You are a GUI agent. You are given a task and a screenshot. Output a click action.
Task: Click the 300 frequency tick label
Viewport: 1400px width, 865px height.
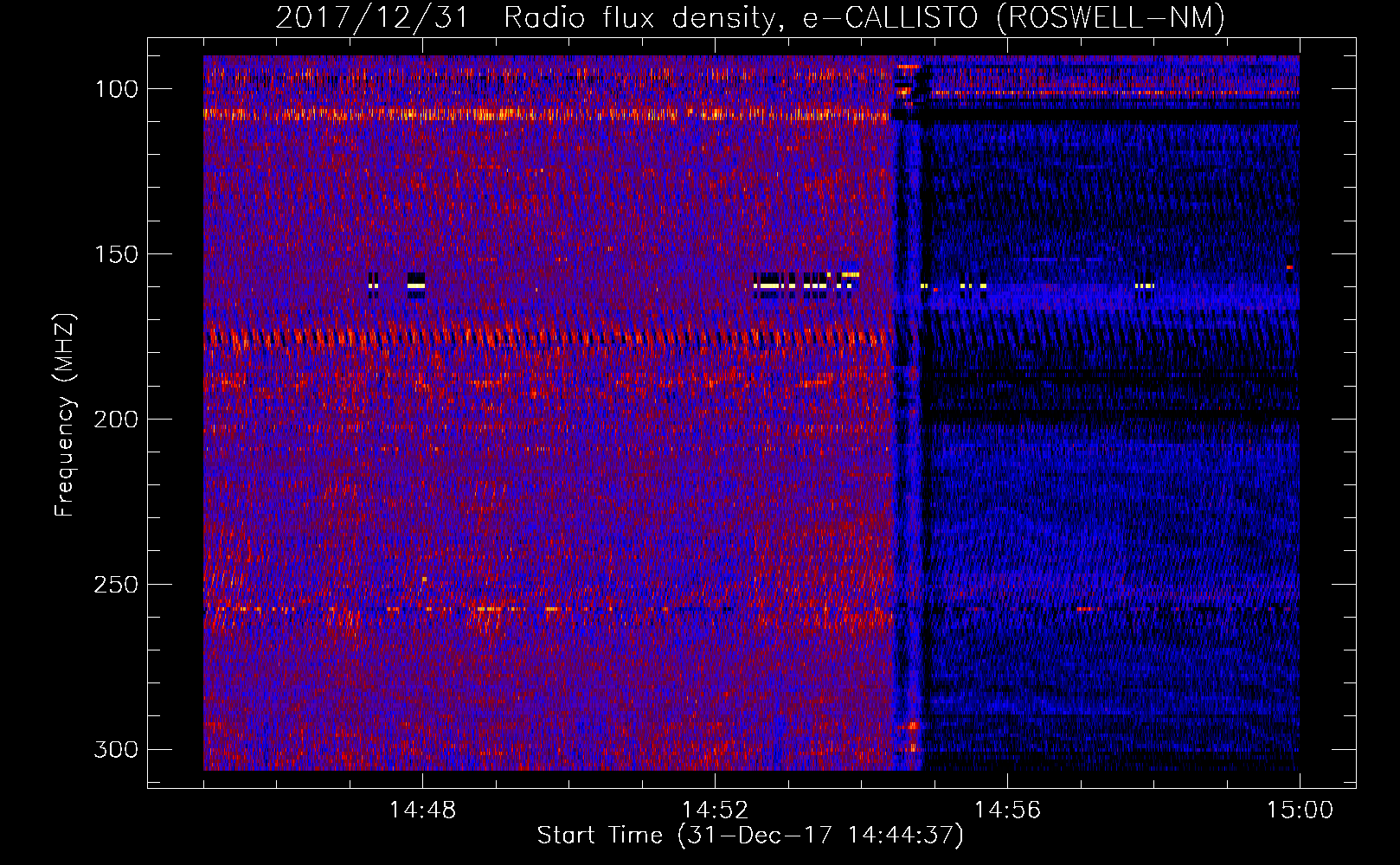tap(116, 749)
